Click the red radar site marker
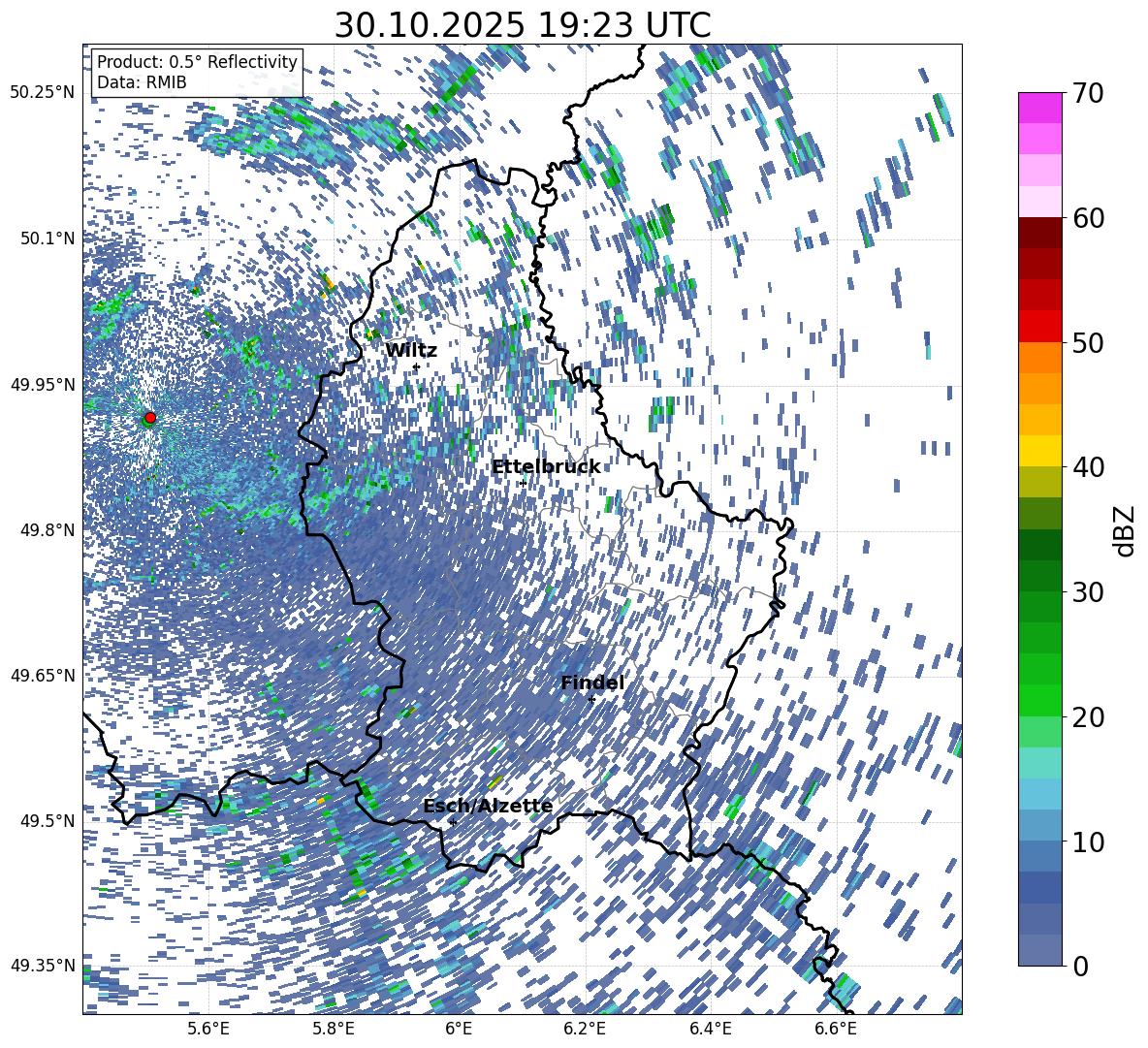 150,418
